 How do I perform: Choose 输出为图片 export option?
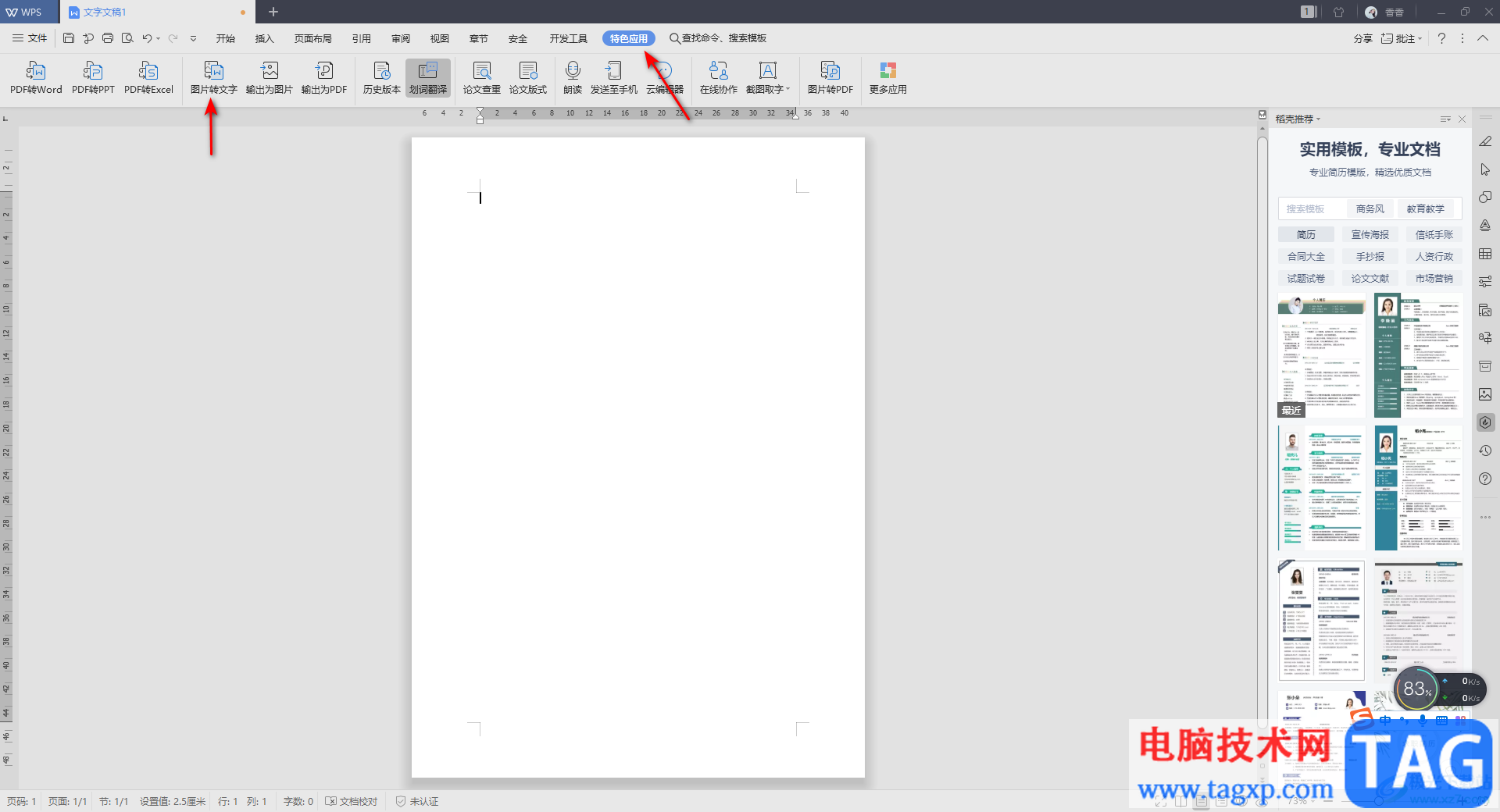[270, 78]
